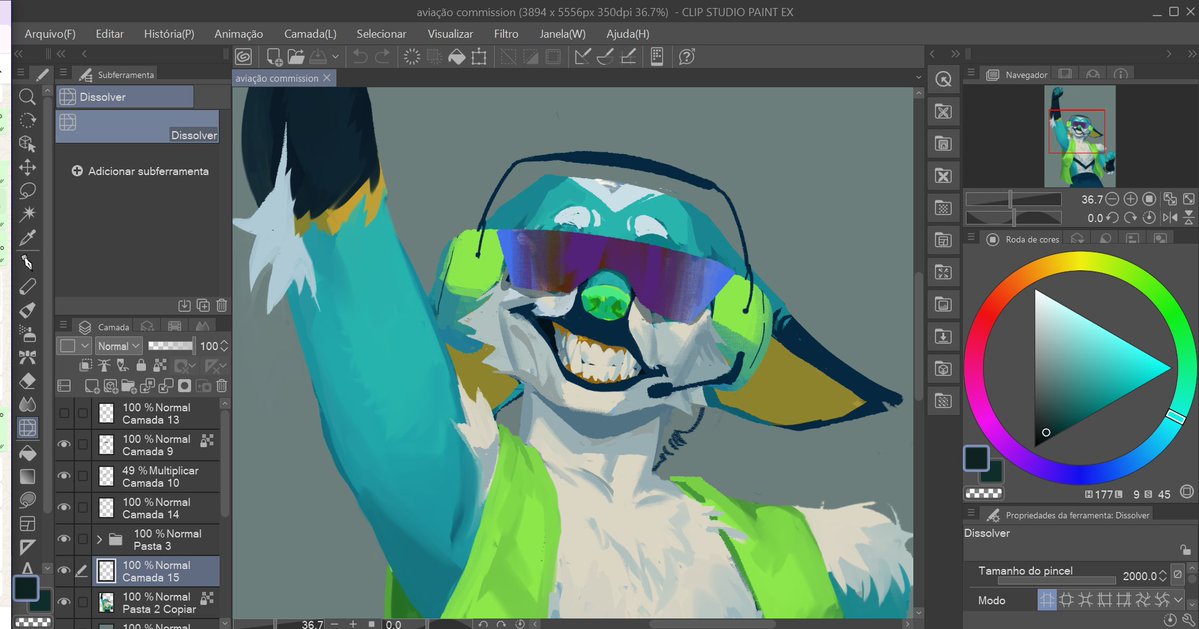The height and width of the screenshot is (629, 1199).
Task: Delete layer with Camada trash icon
Action: coord(222,386)
